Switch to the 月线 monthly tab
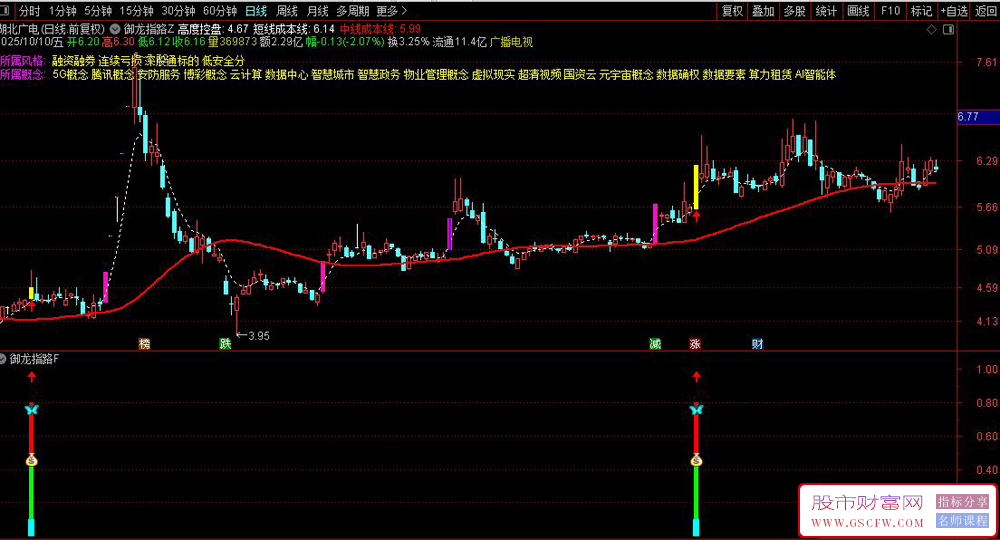This screenshot has width=1000, height=540. [x=318, y=11]
